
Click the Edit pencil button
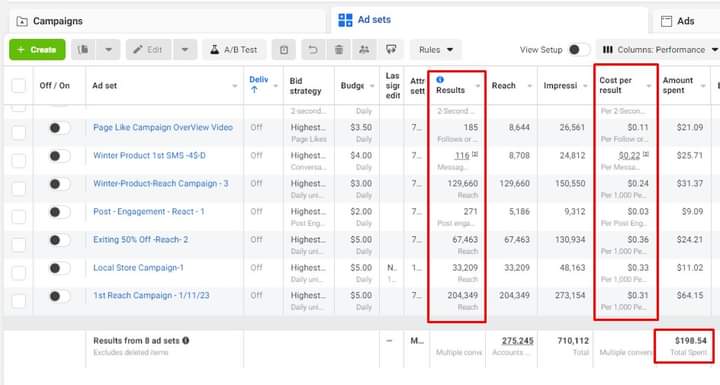click(148, 50)
